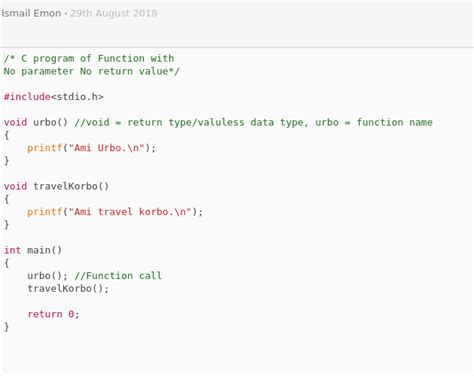Click the "int main()" line
The height and width of the screenshot is (376, 474).
[33, 250]
